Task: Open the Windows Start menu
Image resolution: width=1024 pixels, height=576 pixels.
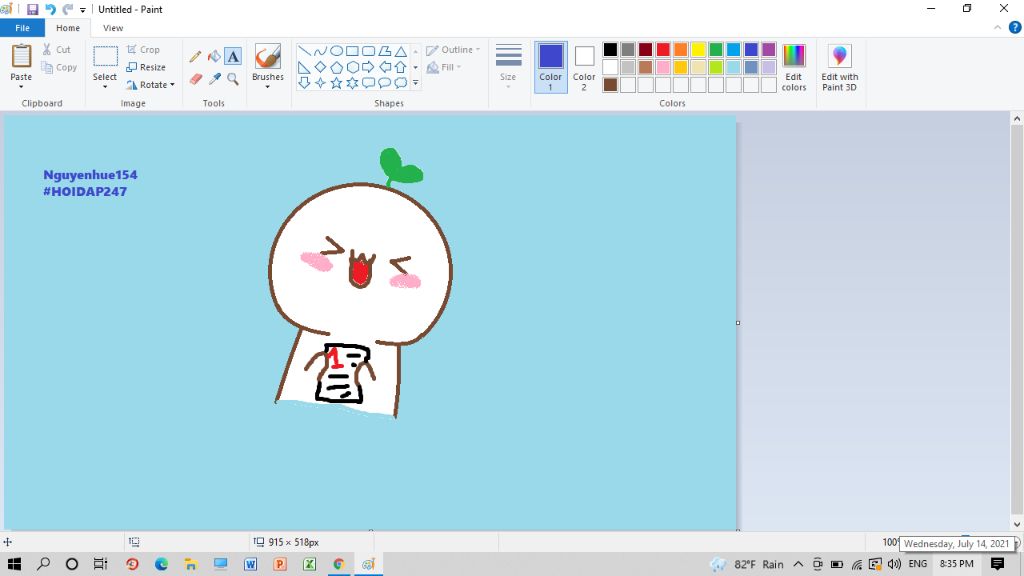Action: tap(14, 564)
